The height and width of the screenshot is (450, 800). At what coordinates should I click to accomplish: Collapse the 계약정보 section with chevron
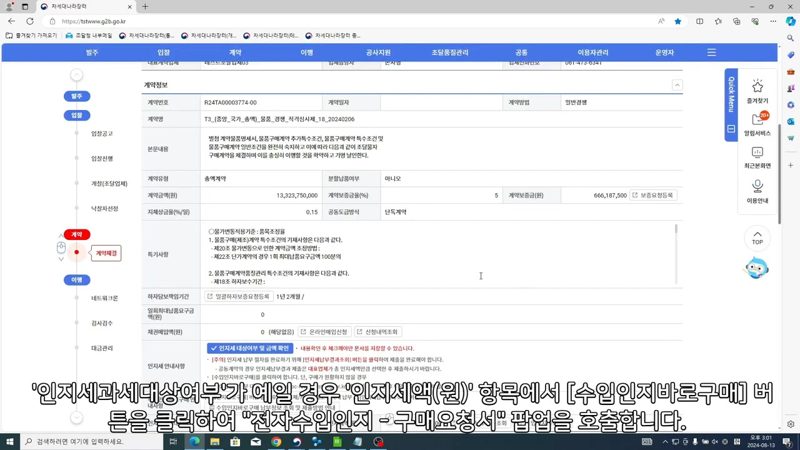click(677, 85)
